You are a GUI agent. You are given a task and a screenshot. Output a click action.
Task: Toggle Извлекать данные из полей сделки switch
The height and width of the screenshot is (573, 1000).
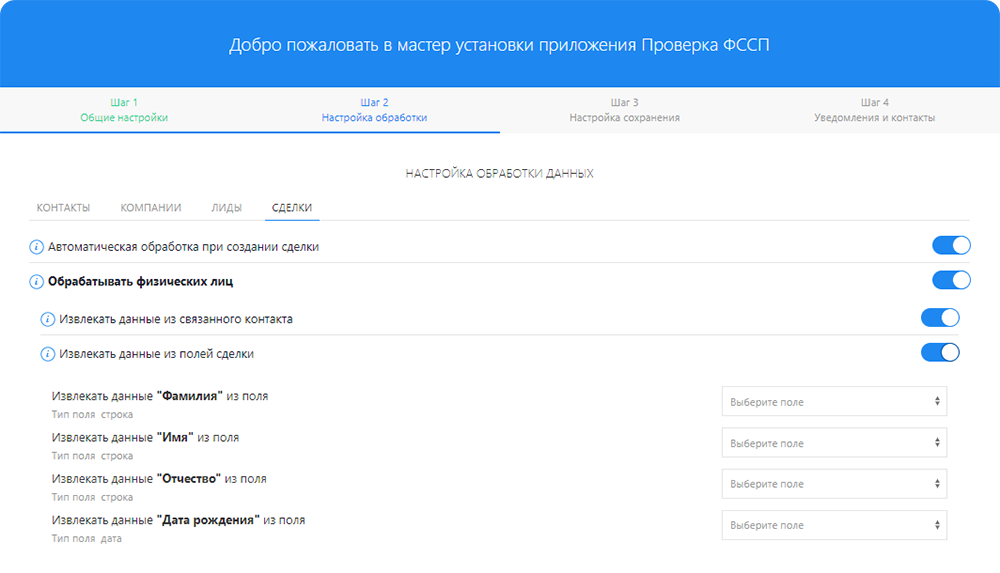tap(940, 353)
